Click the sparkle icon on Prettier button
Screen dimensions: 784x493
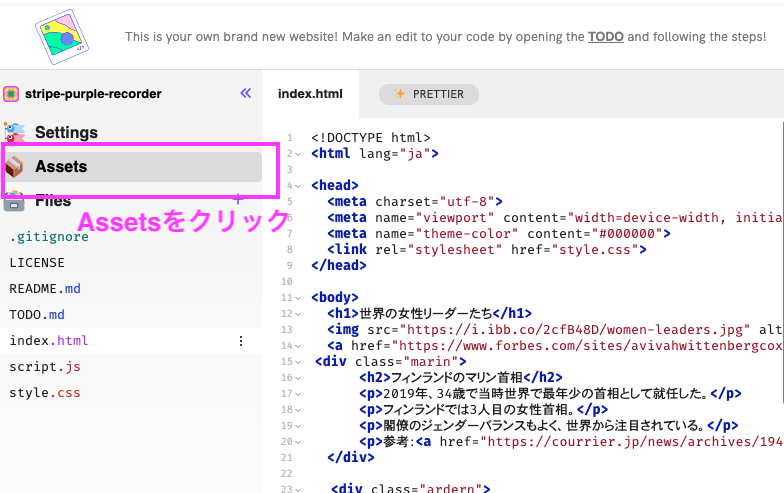click(400, 95)
